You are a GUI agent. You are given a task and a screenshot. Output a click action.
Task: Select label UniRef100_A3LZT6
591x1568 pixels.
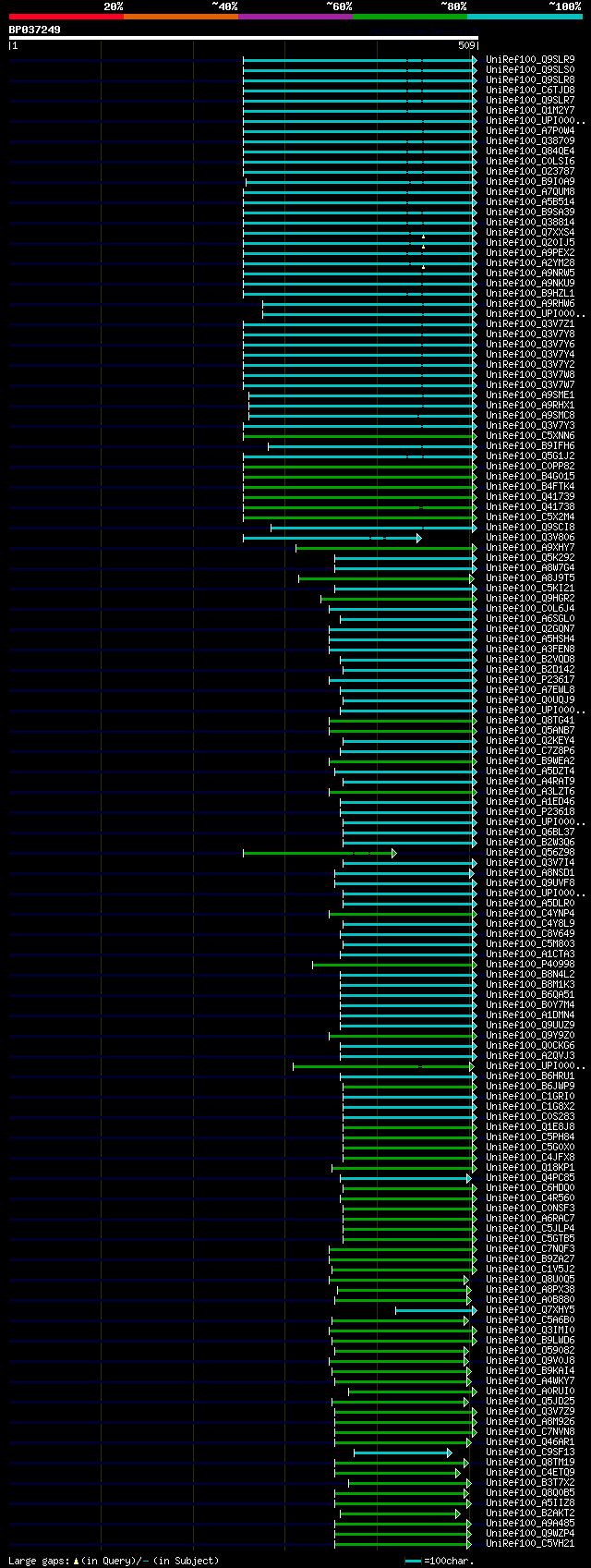tap(530, 792)
